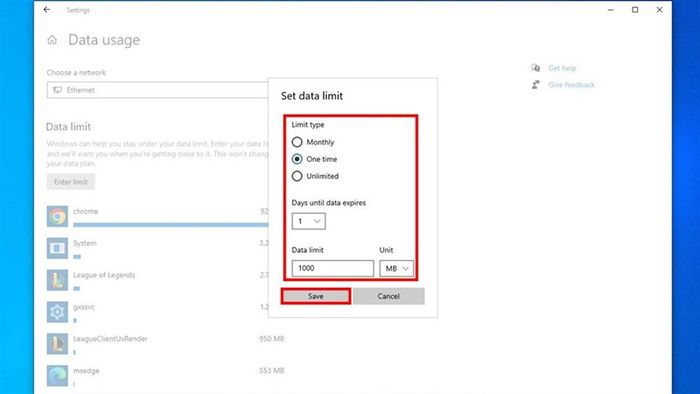Click the System app name
The image size is (700, 394).
(x=85, y=243)
